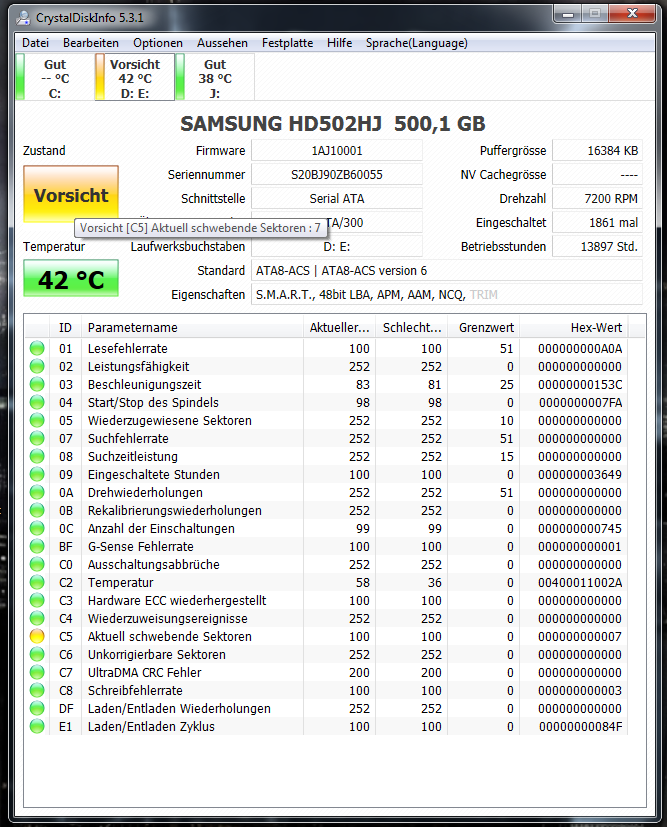Screen dimensions: 667x827
Task: Click the Grenzwert column header
Action: (484, 328)
